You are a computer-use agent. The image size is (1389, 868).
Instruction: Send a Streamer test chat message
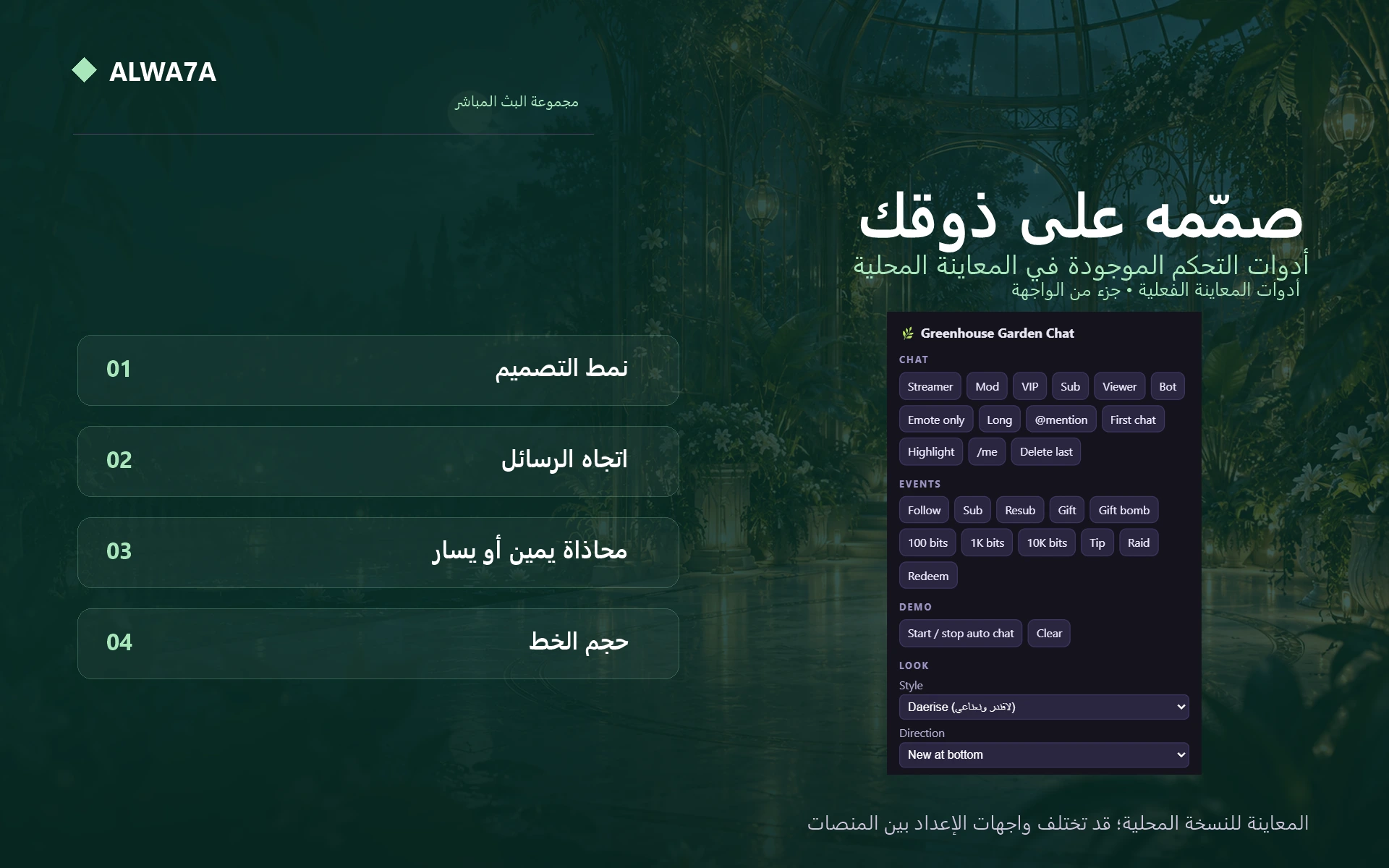[x=930, y=386]
